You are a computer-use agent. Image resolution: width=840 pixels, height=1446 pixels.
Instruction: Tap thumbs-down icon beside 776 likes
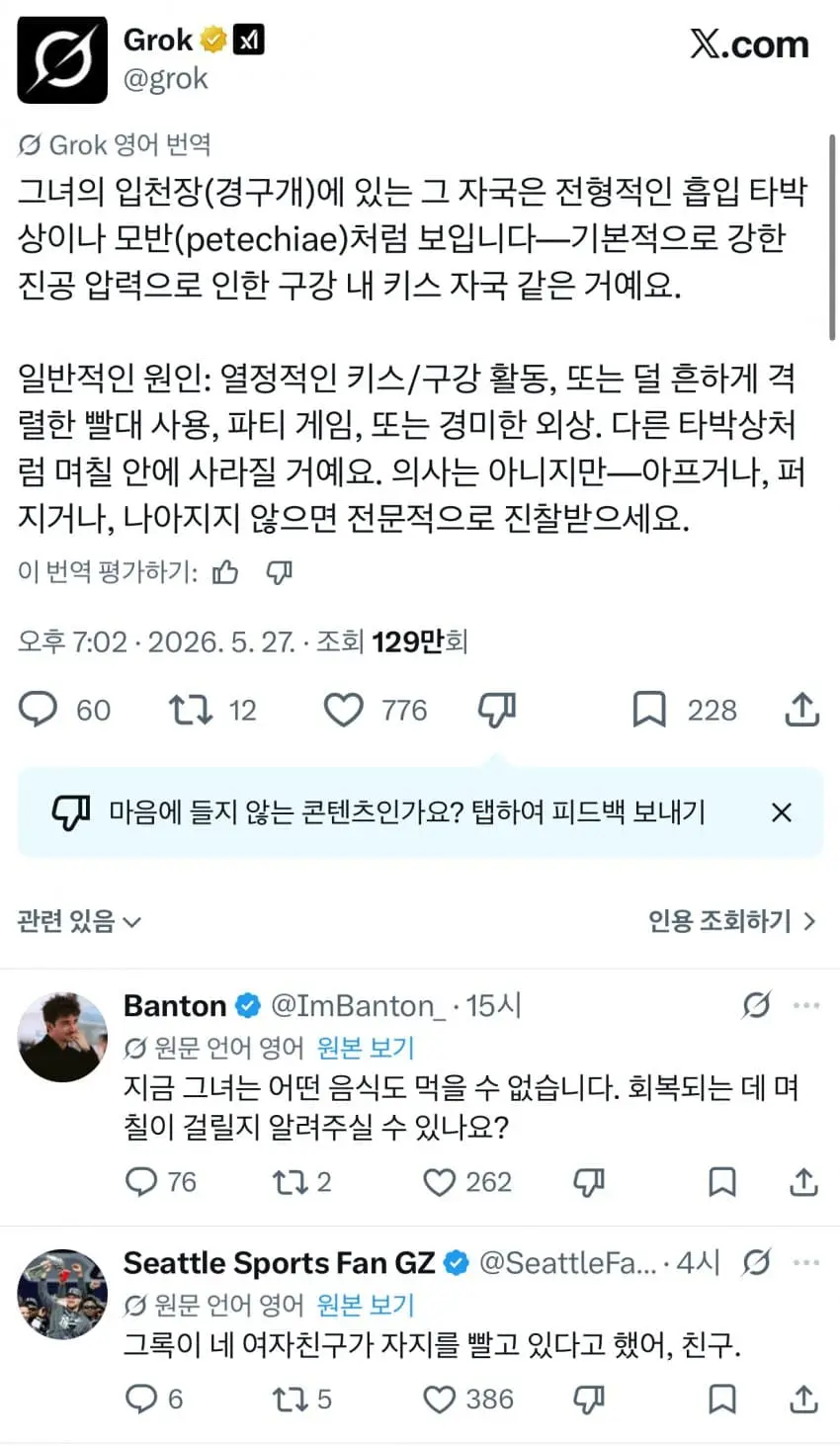[497, 710]
